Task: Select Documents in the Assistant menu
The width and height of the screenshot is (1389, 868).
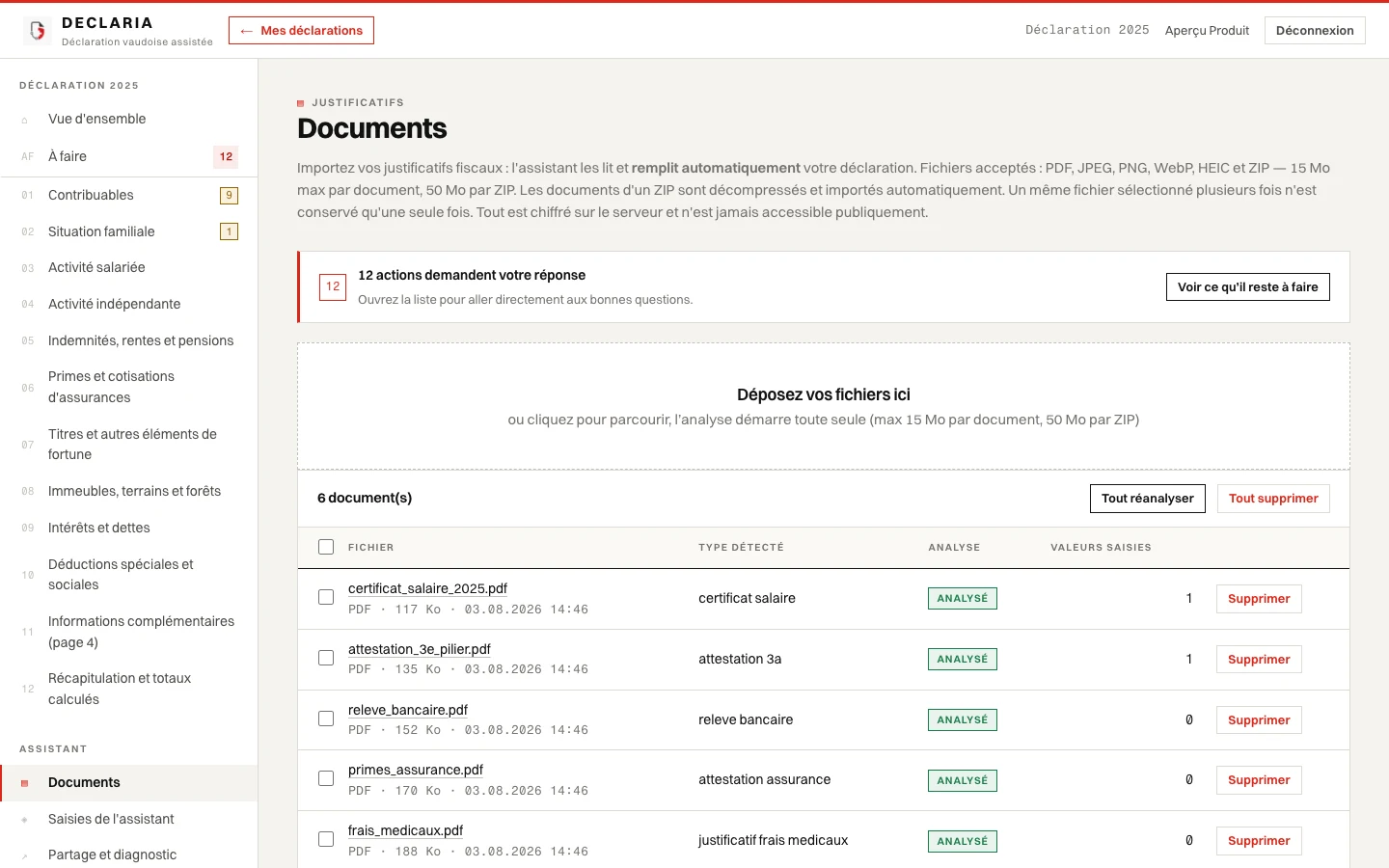Action: [x=128, y=782]
